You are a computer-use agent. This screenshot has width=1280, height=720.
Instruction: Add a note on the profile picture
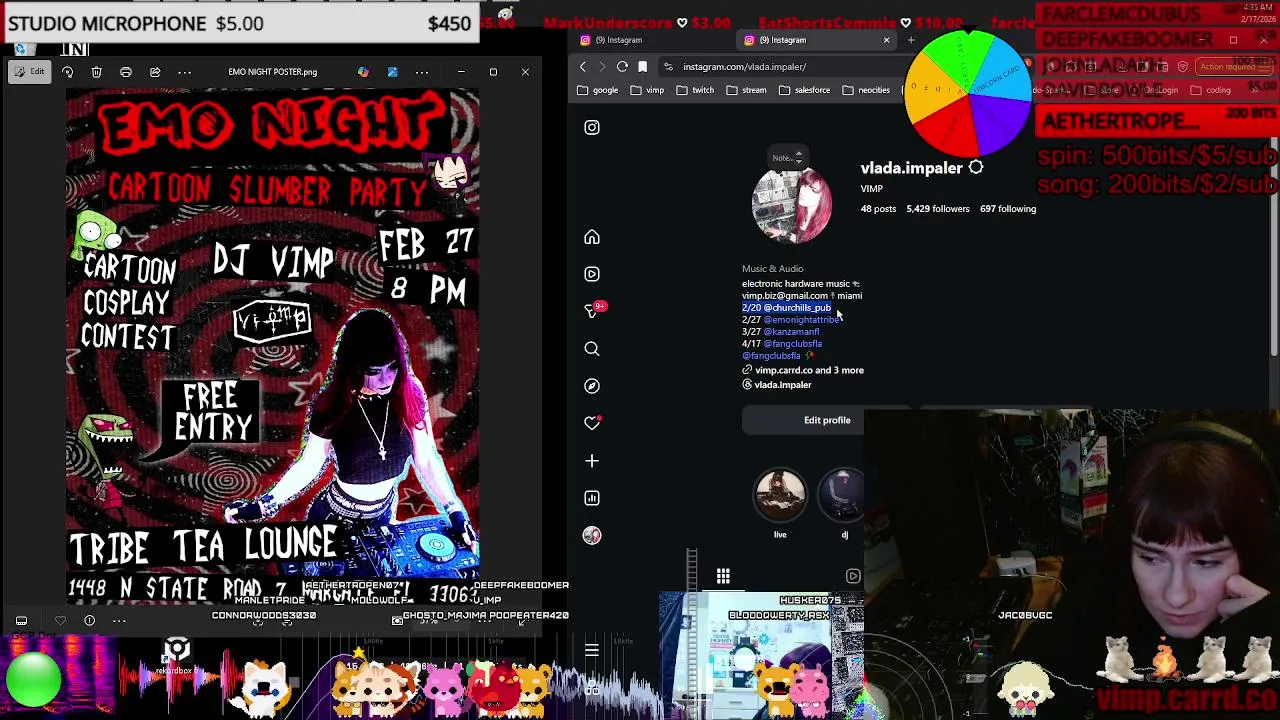[x=786, y=157]
